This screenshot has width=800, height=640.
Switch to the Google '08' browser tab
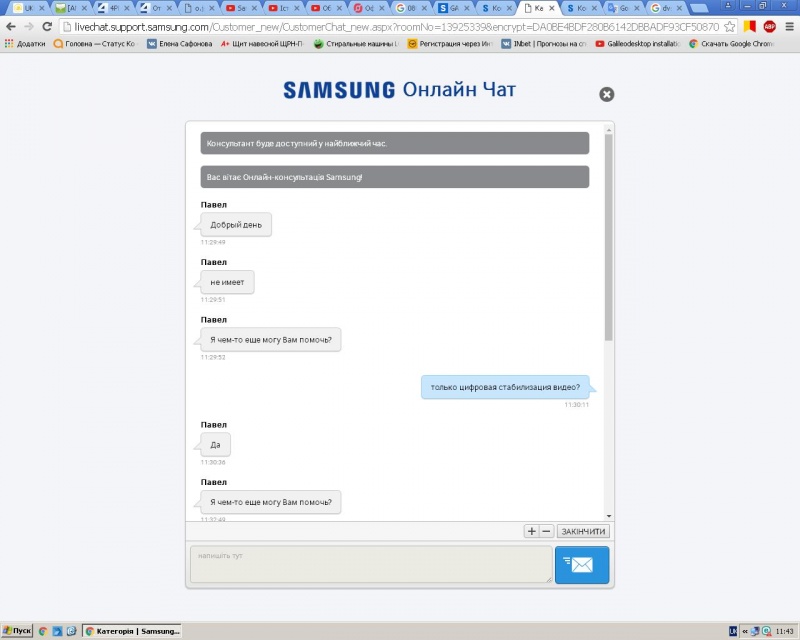pos(411,8)
